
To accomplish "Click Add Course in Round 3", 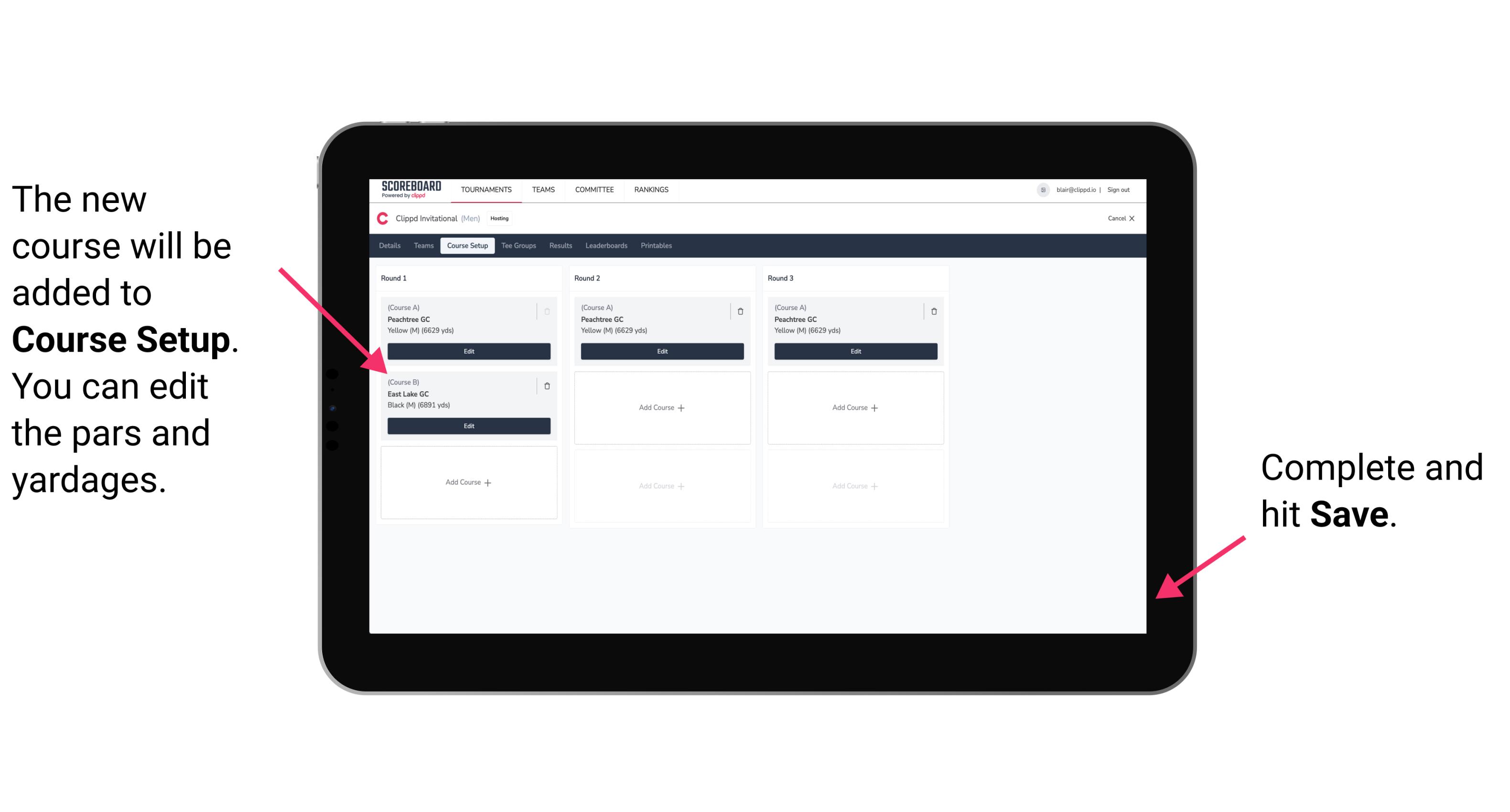I will click(x=855, y=407).
